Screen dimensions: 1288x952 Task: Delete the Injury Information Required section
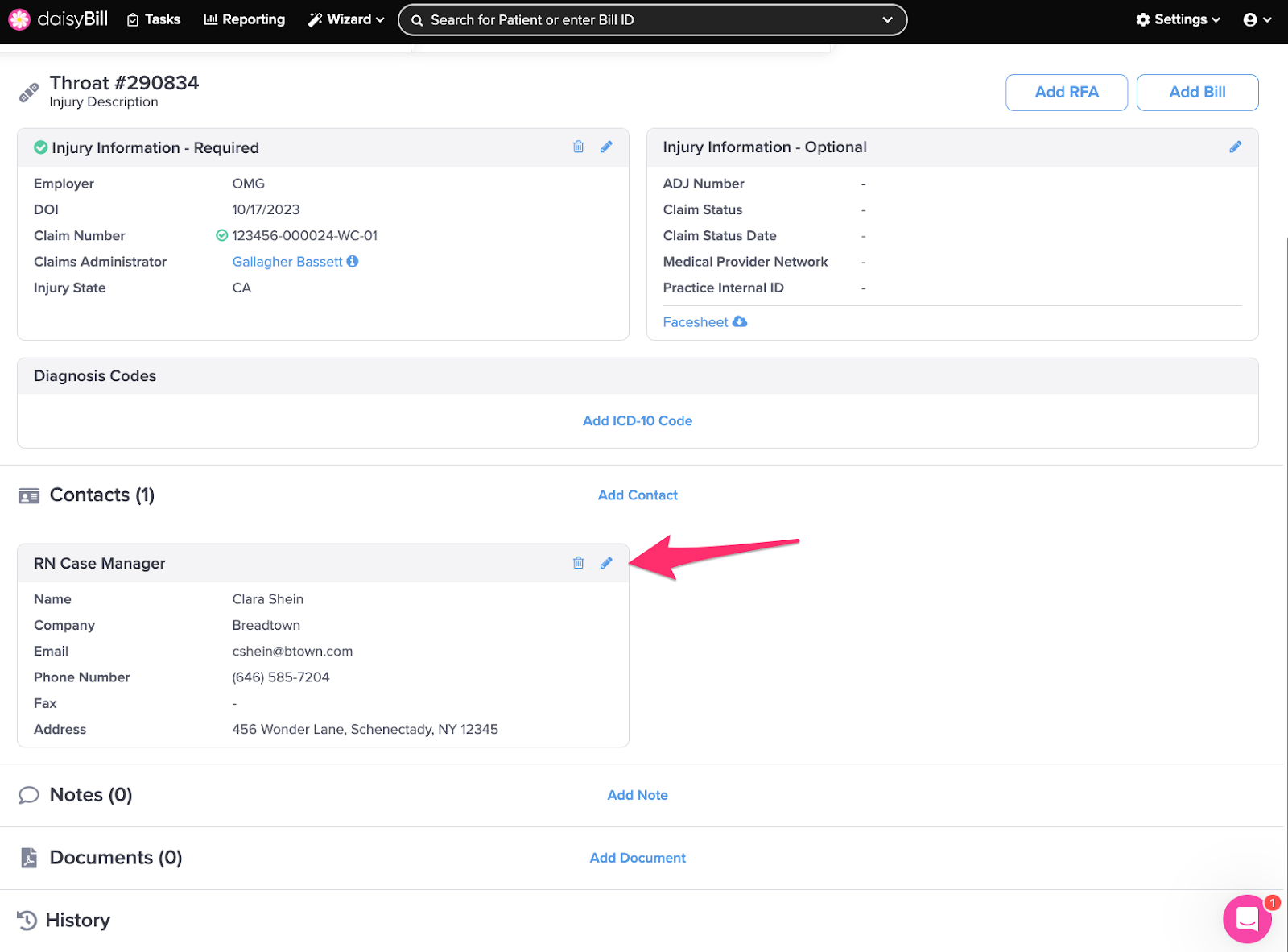(x=578, y=147)
